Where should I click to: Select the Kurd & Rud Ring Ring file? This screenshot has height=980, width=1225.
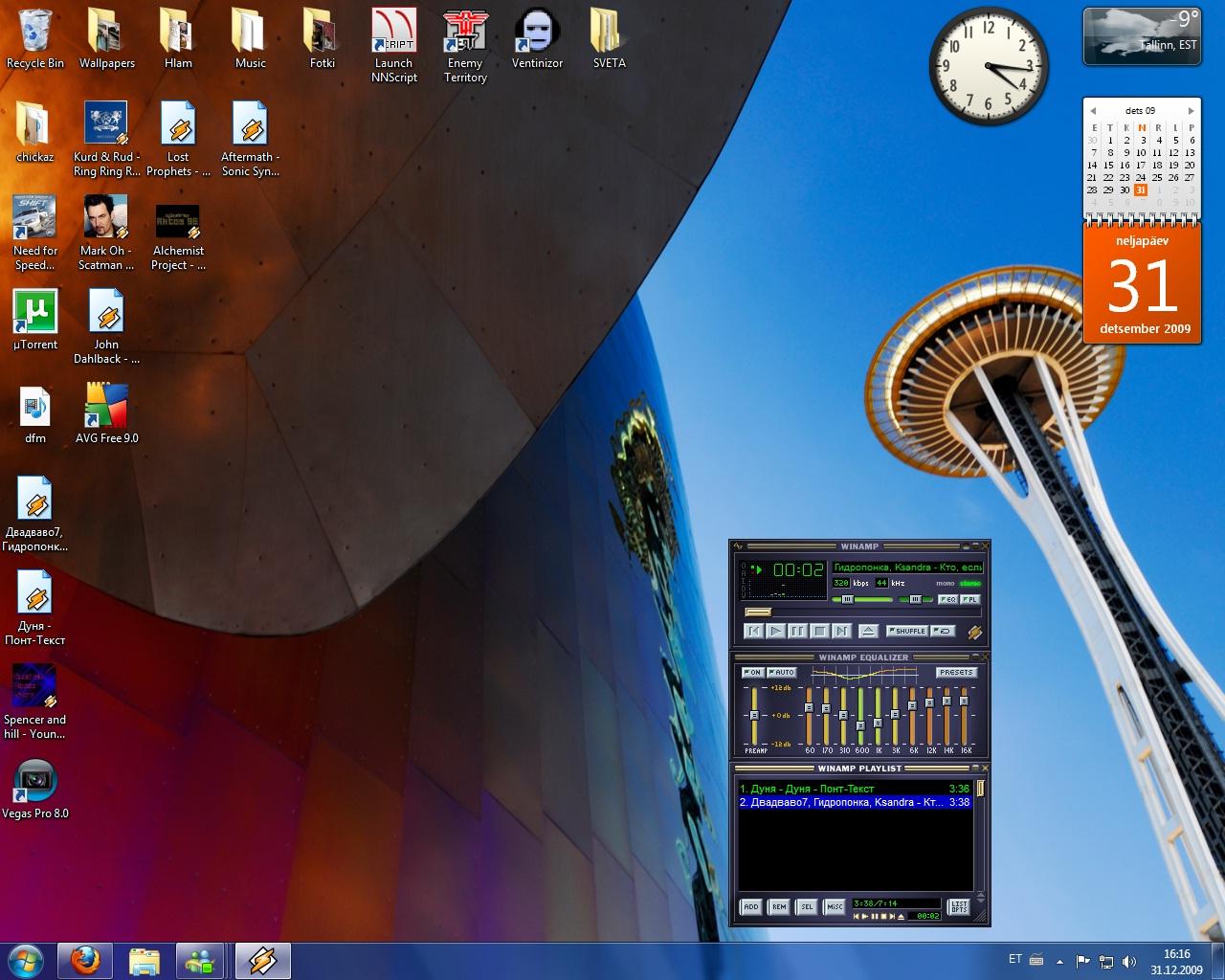(x=107, y=140)
